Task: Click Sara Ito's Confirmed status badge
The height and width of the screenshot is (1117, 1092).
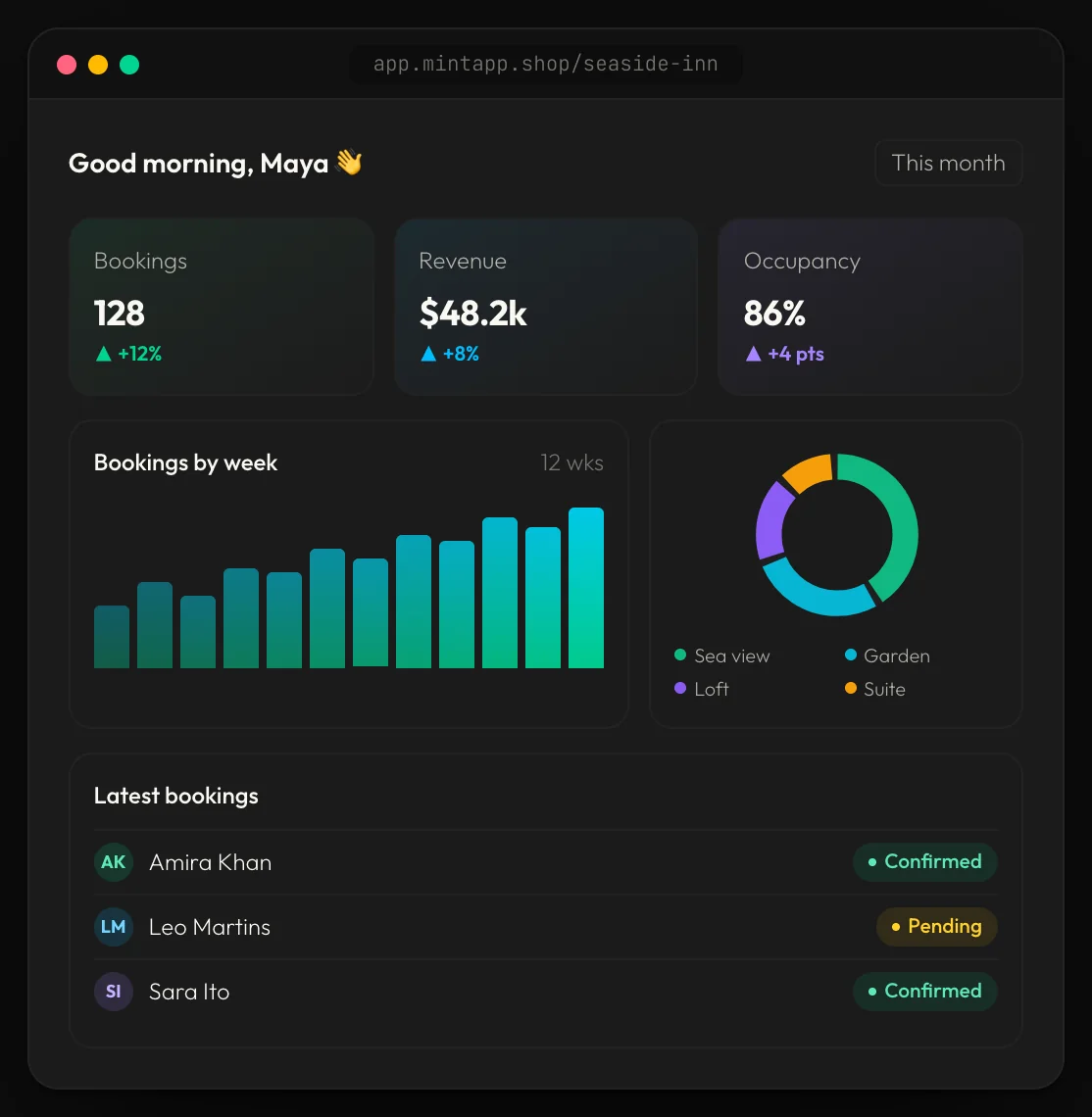Action: pos(924,992)
